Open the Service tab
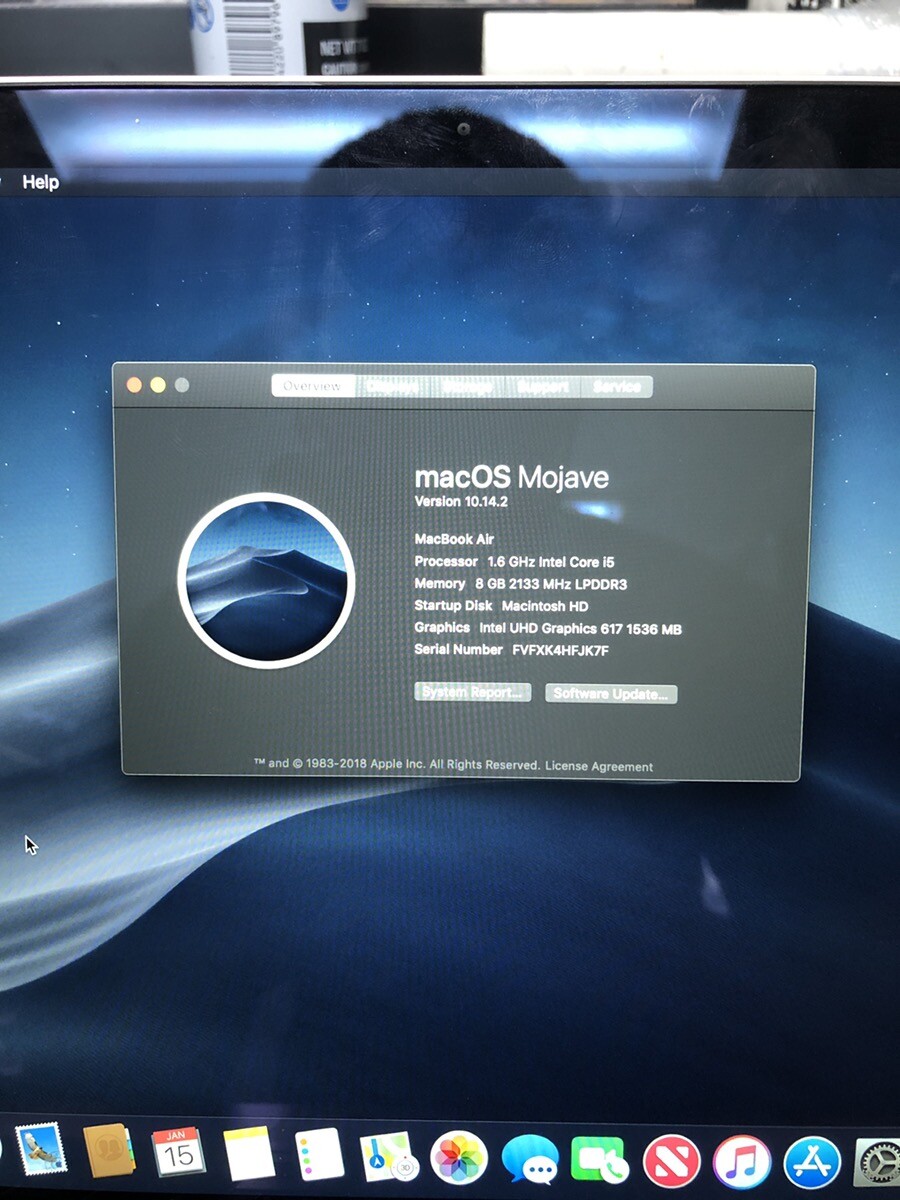 [x=617, y=387]
